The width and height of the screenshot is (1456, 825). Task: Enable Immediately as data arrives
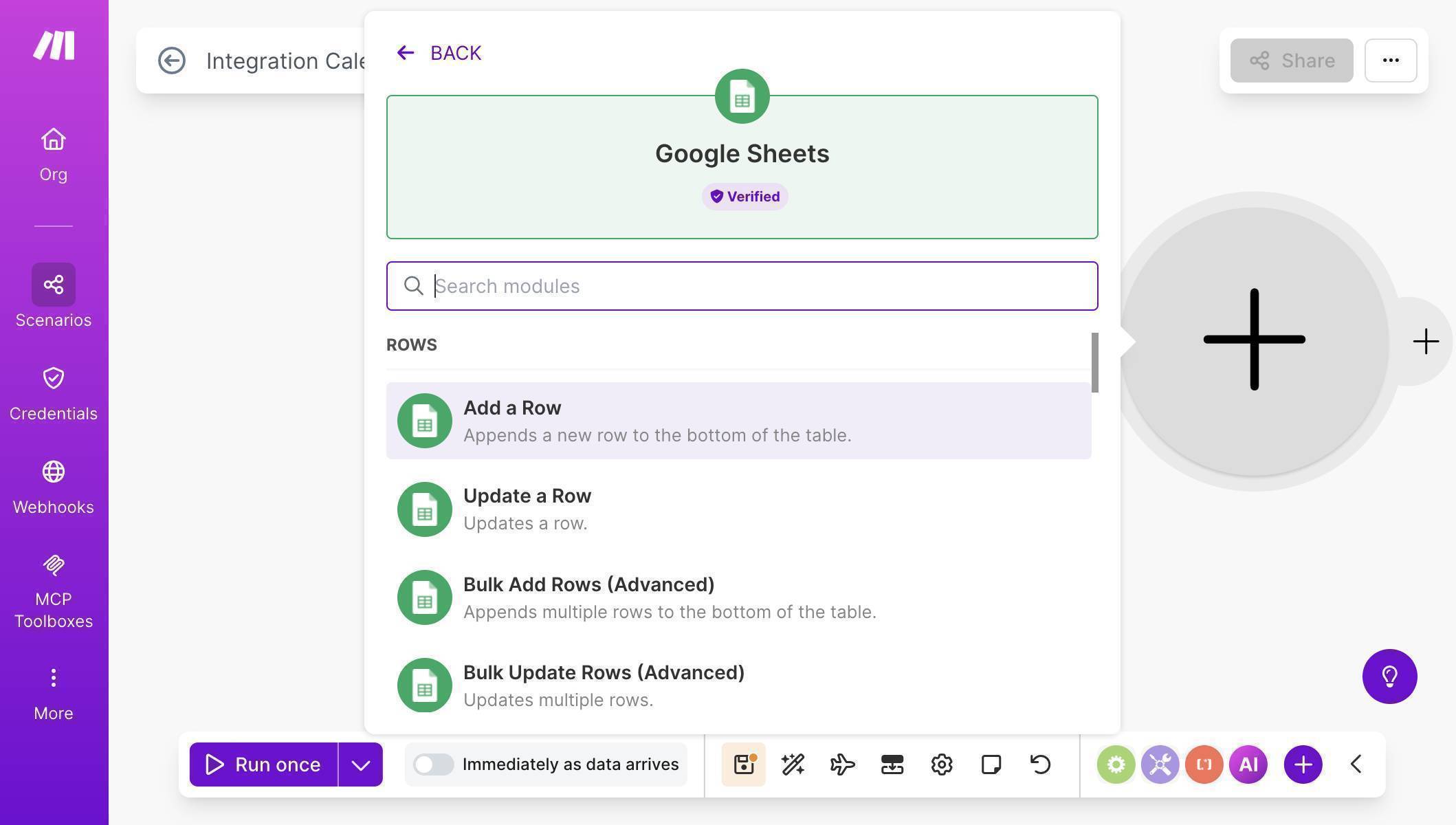coord(434,764)
